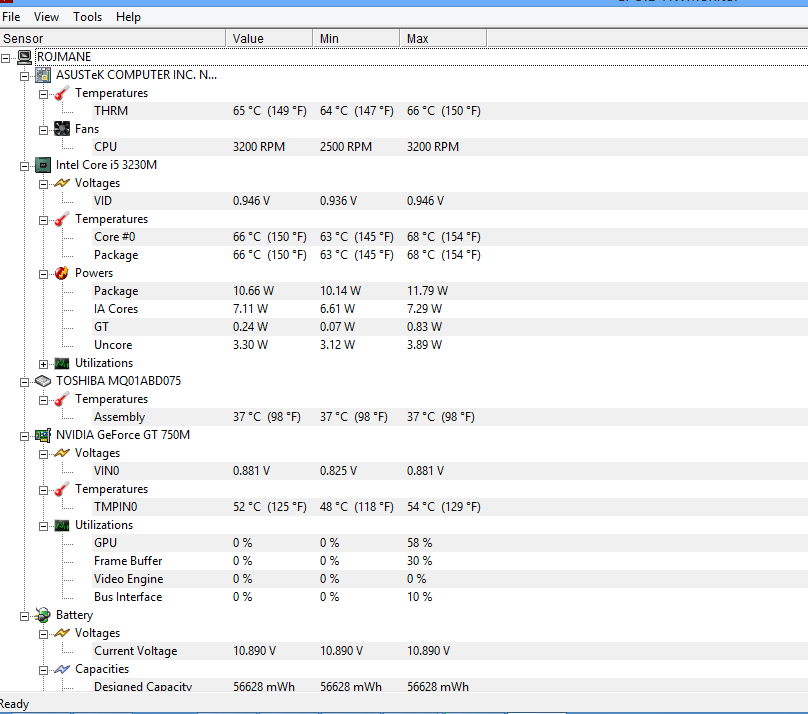Click the ASUSTeK motherboard icon
Viewport: 808px width, 714px height.
click(43, 75)
